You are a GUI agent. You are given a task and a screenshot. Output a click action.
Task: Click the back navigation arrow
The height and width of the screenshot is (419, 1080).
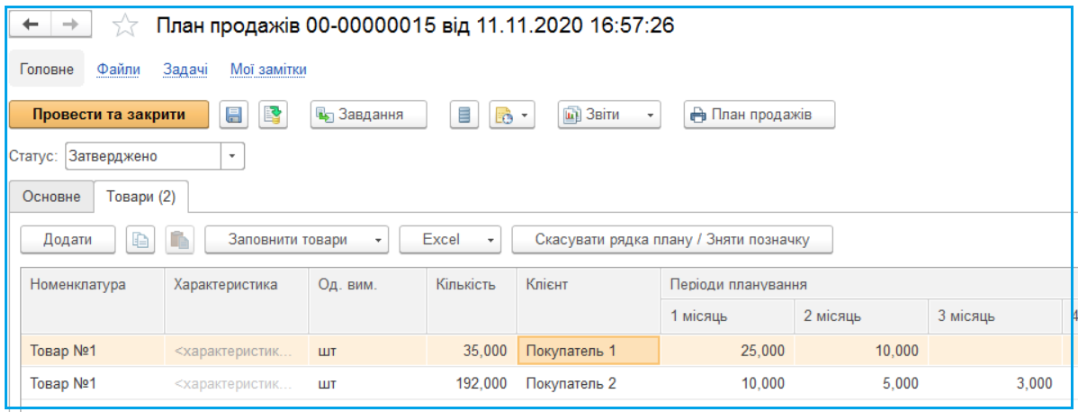[30, 25]
